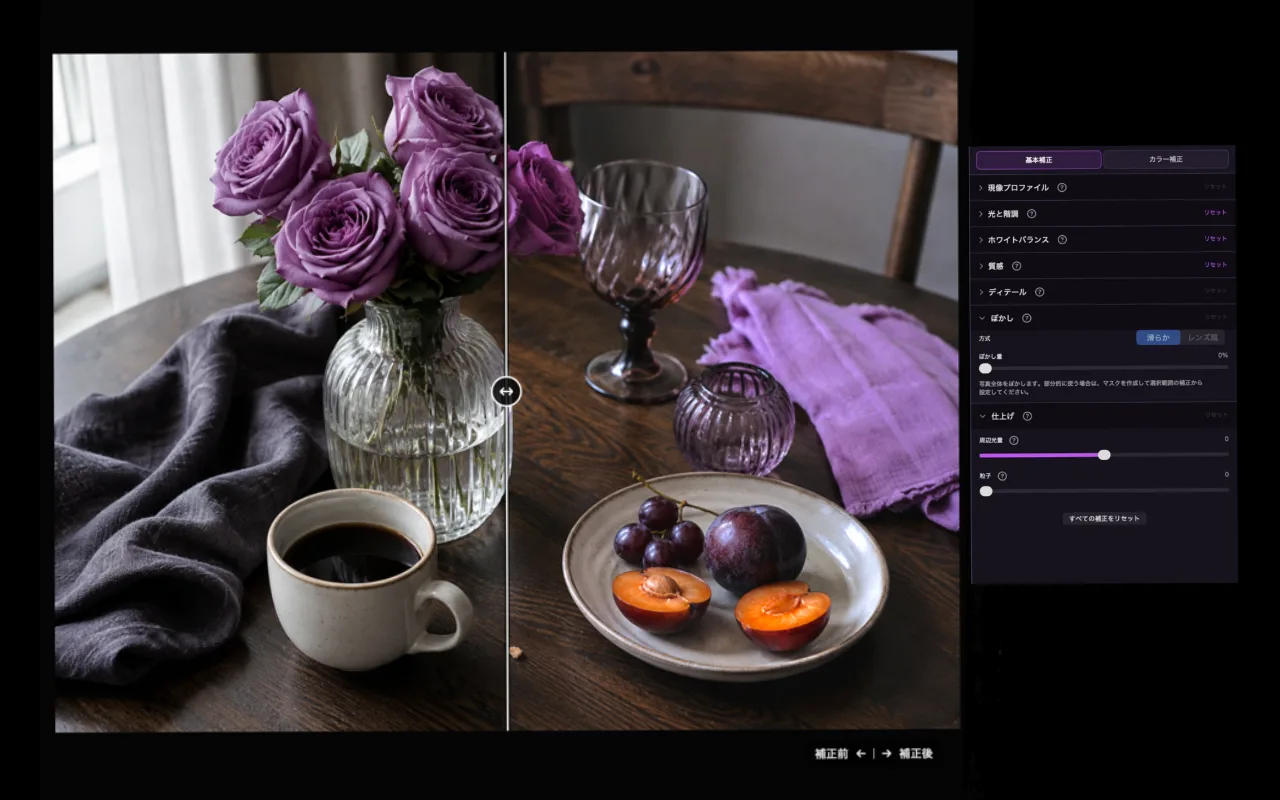Open help icon next to 粒子
Image resolution: width=1280 pixels, height=800 pixels.
click(1002, 476)
